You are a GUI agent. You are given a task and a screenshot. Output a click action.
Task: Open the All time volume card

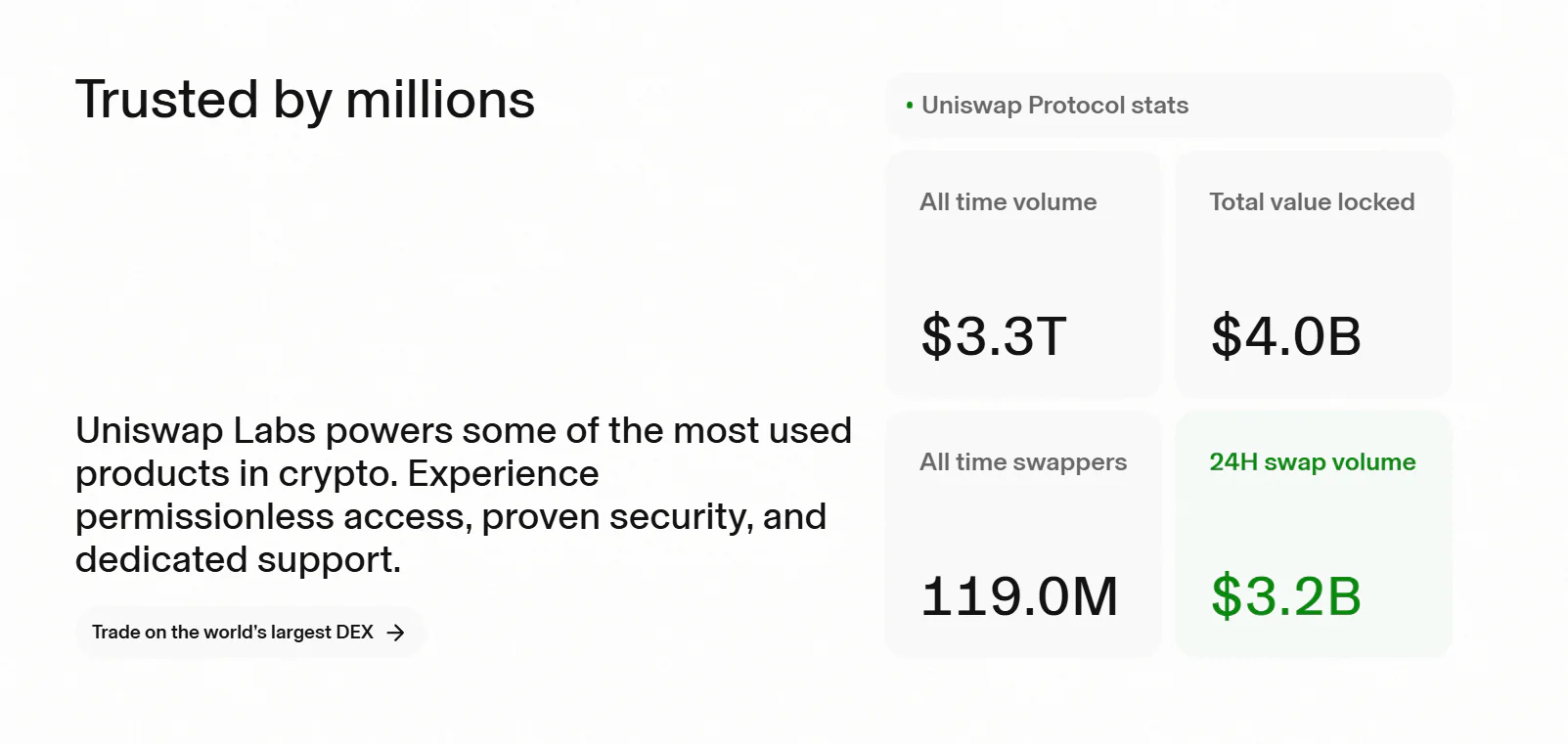coord(1022,274)
